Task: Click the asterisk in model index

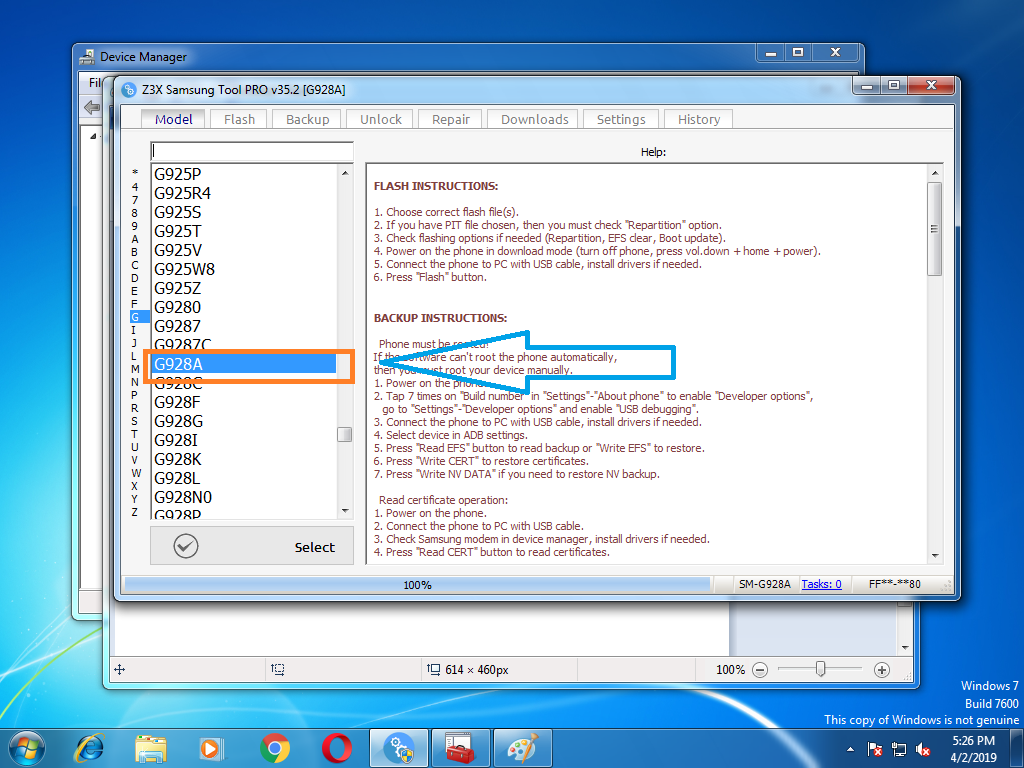Action: click(x=135, y=173)
